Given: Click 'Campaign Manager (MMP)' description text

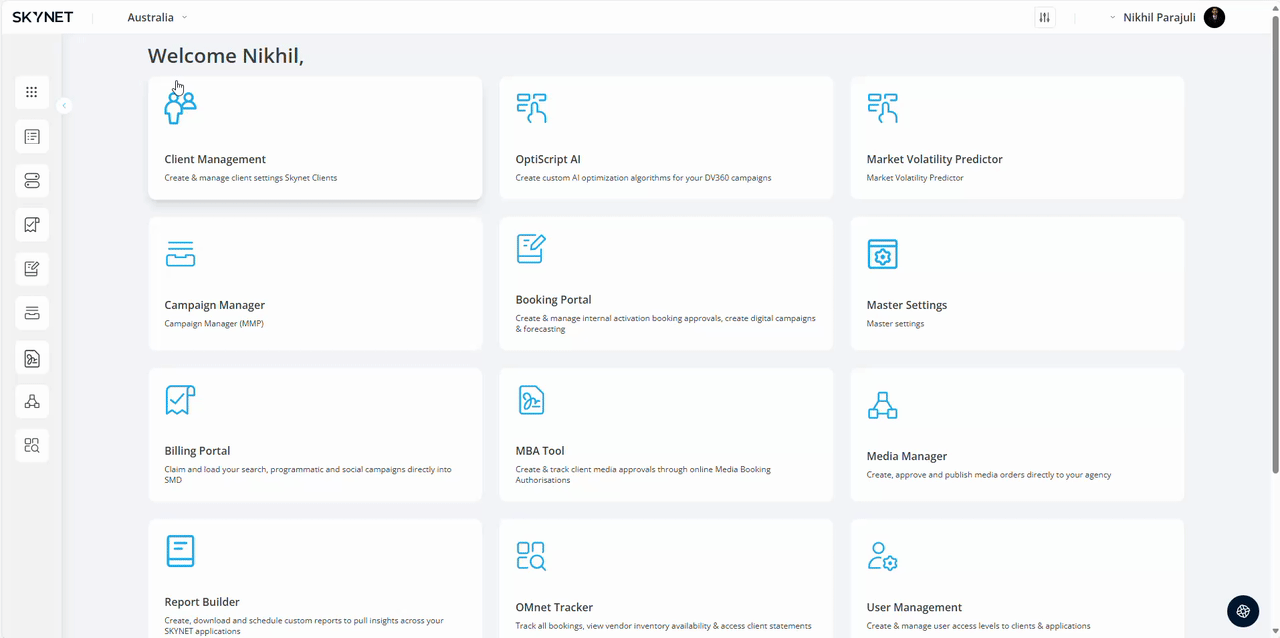Looking at the screenshot, I should 214,324.
